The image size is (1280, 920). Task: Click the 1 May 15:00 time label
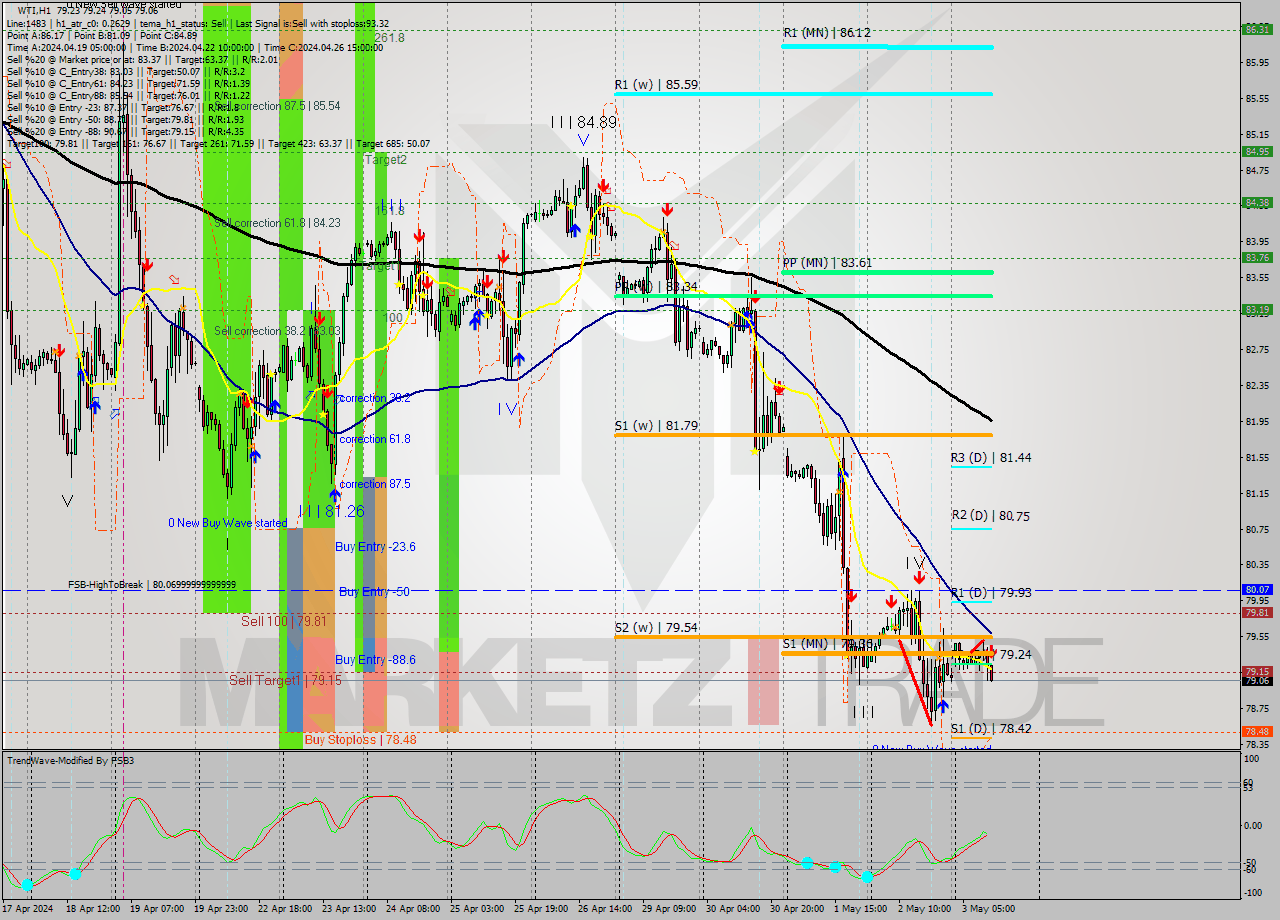861,909
